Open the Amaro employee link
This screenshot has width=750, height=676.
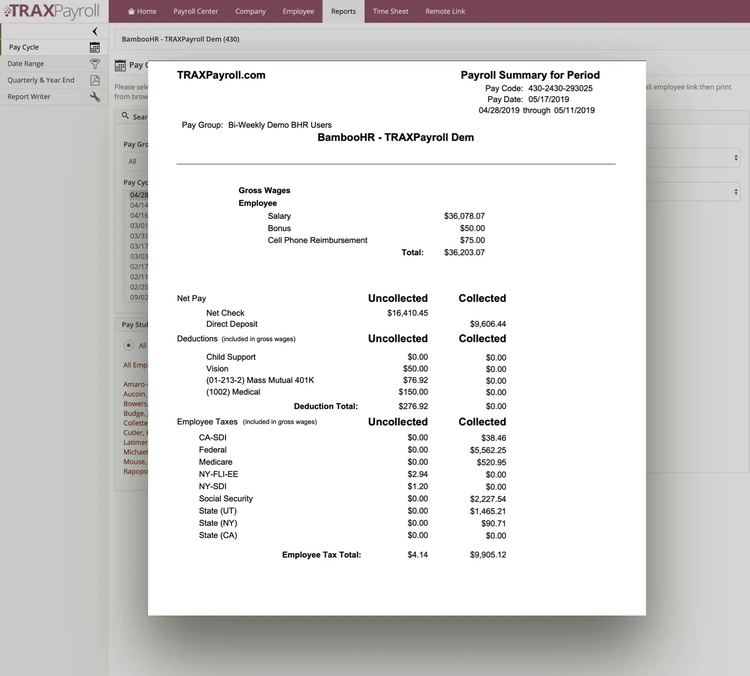tap(135, 384)
